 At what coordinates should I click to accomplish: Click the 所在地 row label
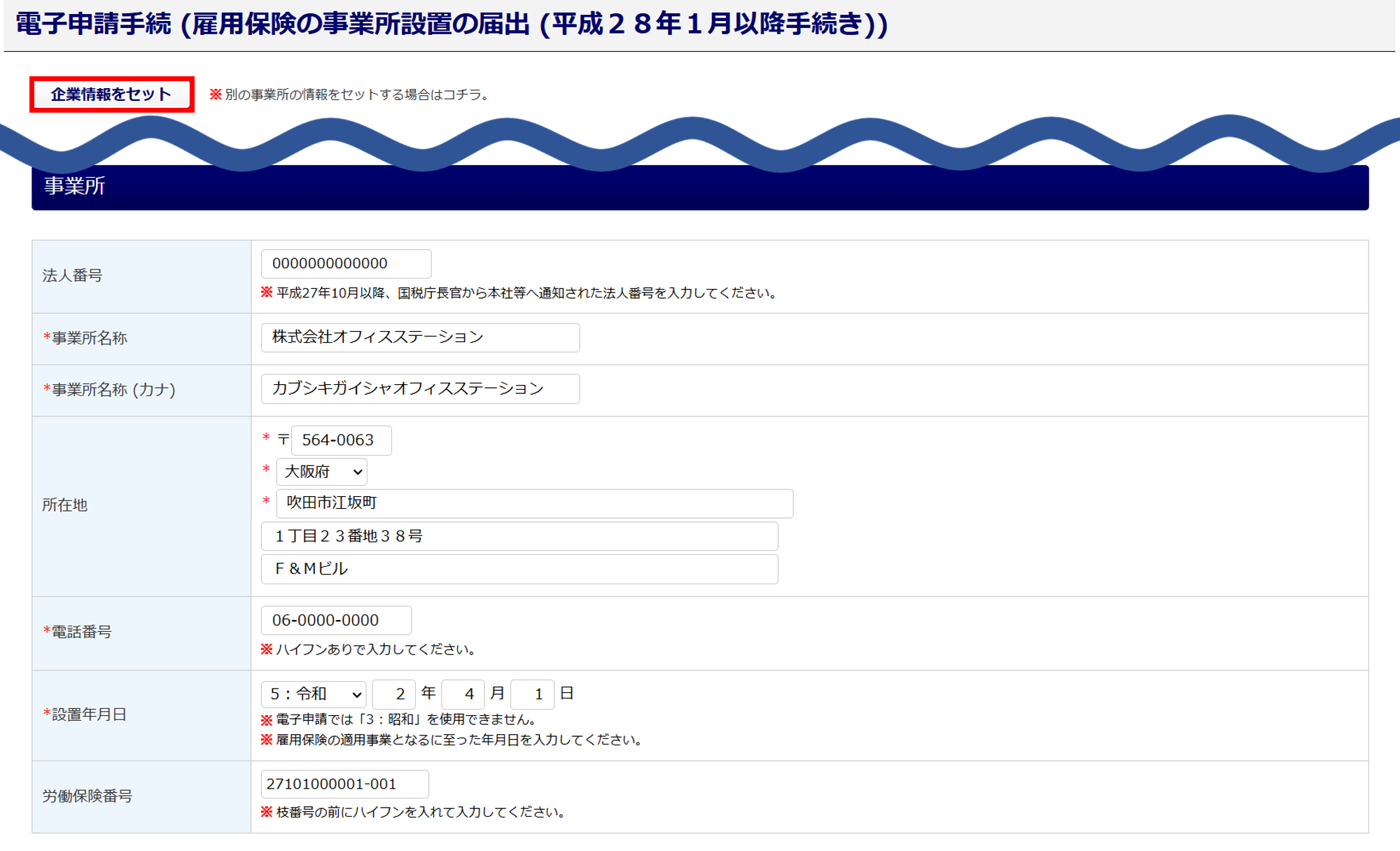(x=65, y=505)
